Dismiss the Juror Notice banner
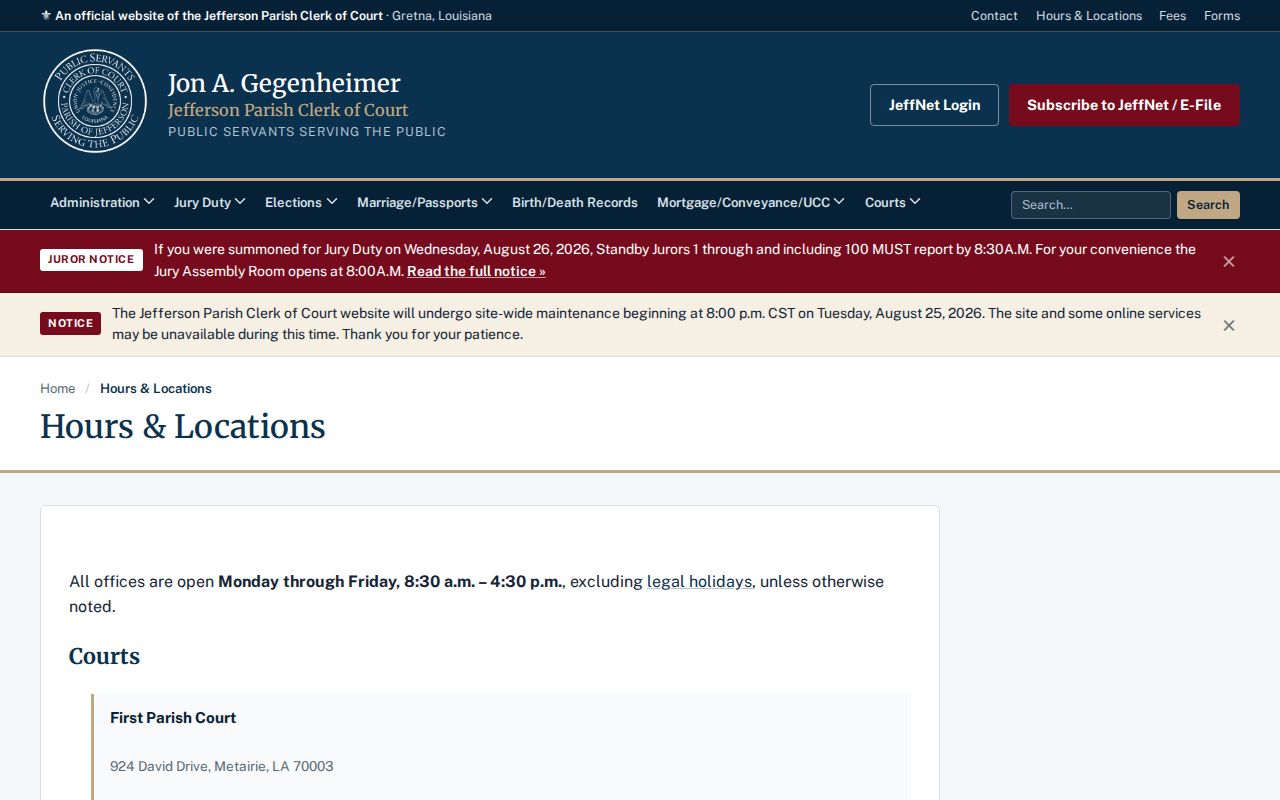 pyautogui.click(x=1229, y=261)
